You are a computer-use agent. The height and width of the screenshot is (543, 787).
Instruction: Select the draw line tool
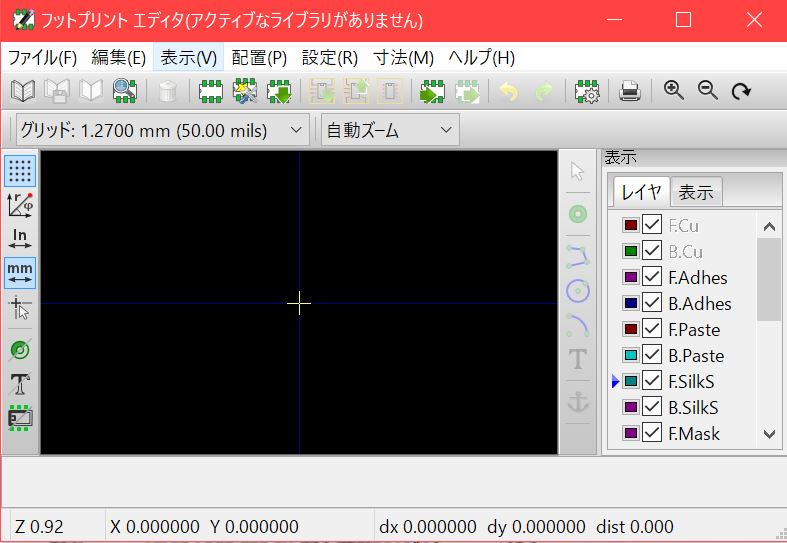[x=578, y=256]
